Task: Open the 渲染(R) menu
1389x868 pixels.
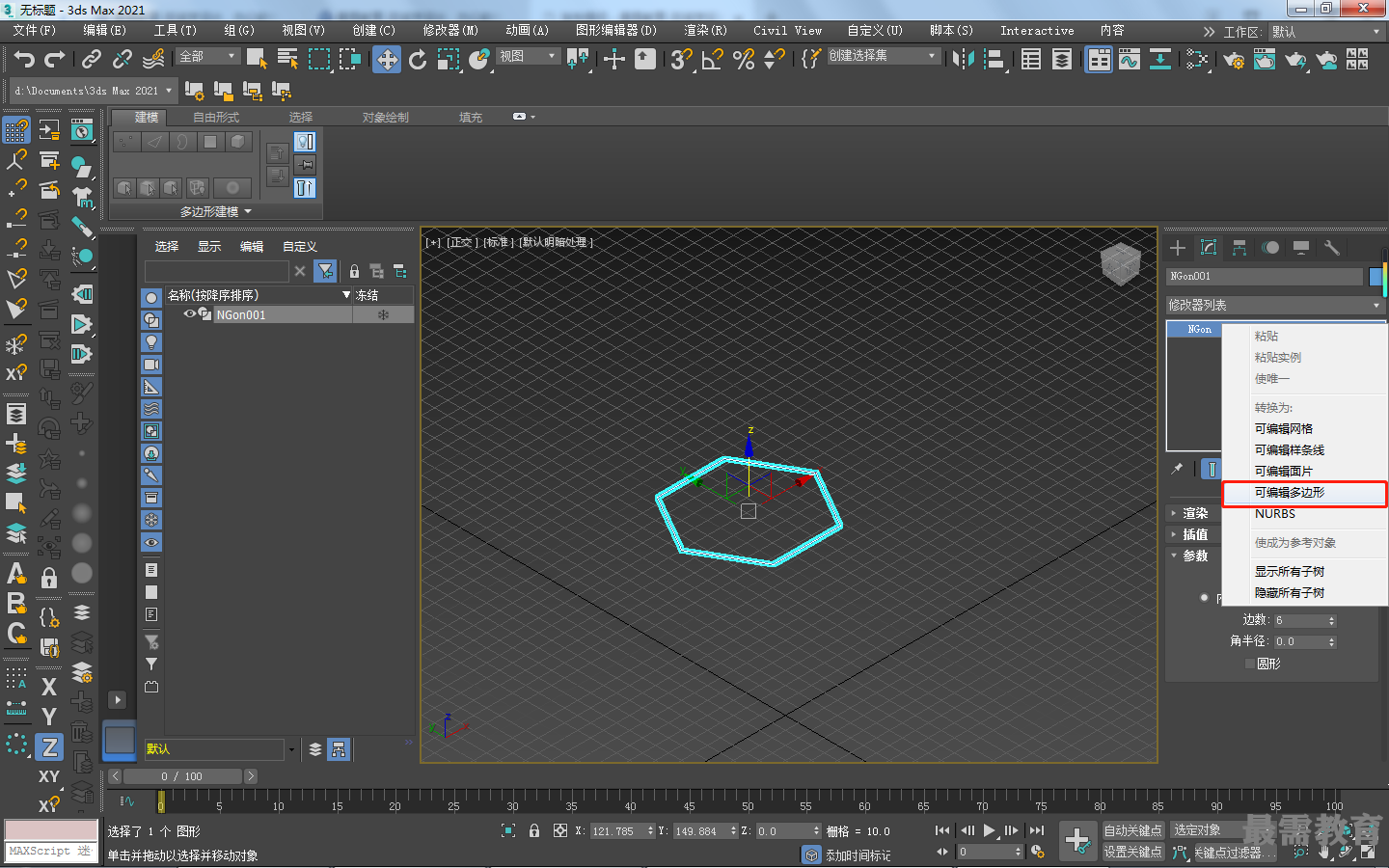Action: pyautogui.click(x=705, y=31)
